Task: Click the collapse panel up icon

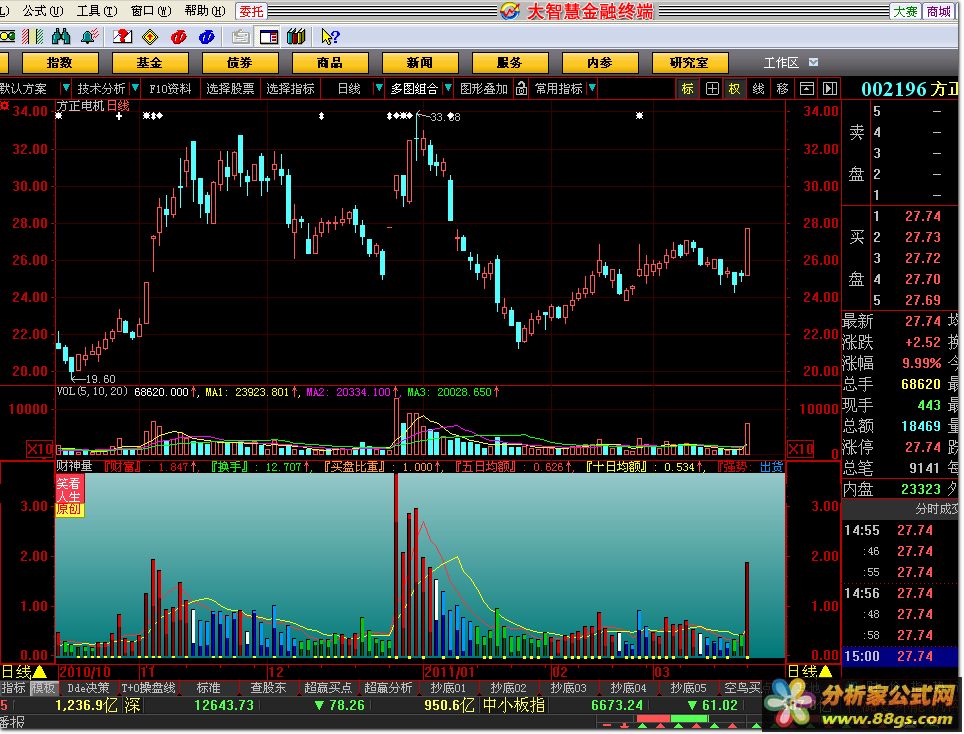Action: (x=807, y=89)
